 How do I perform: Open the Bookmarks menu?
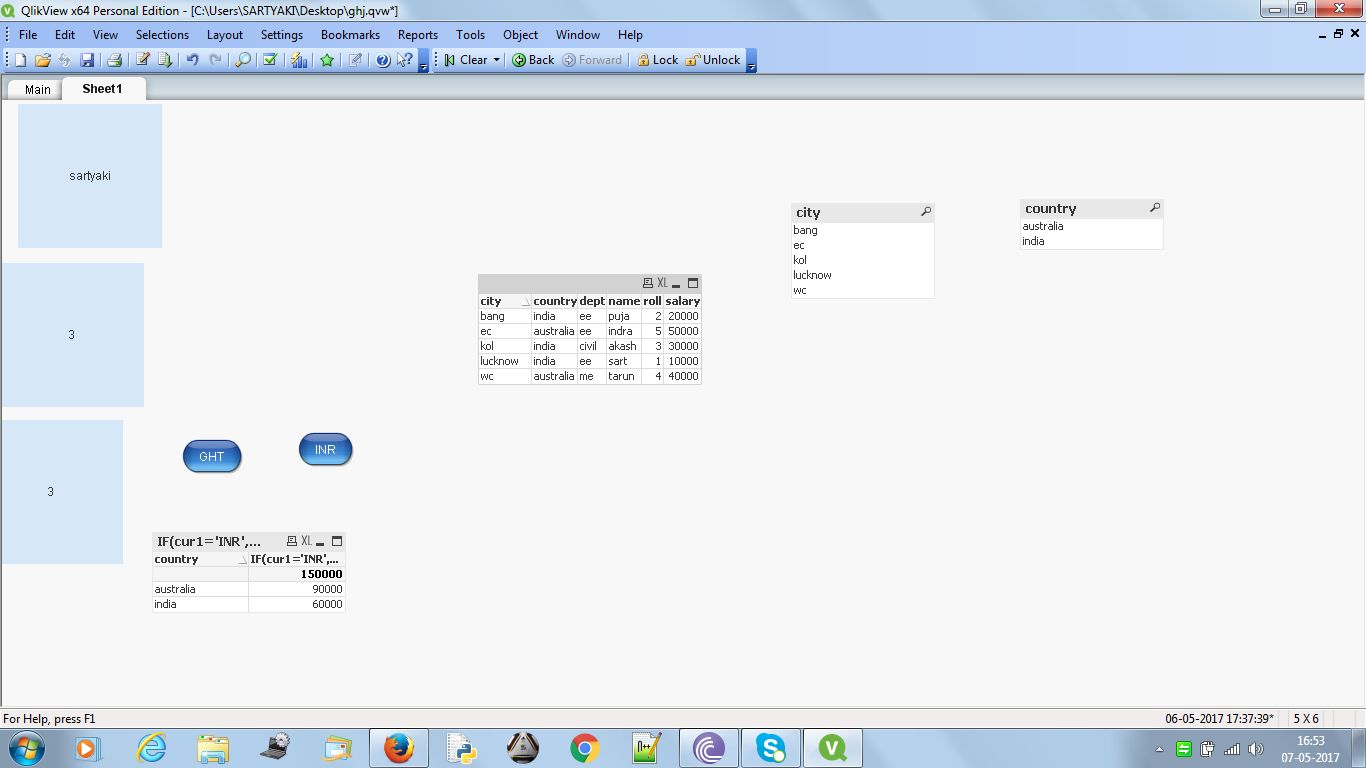click(350, 34)
